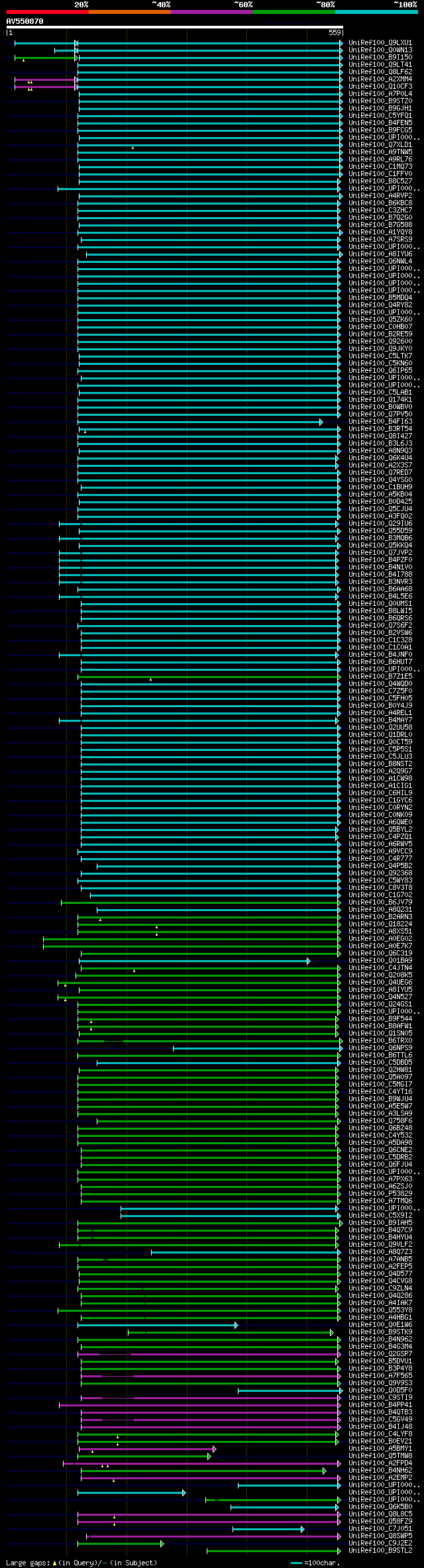Select the UniRef100_Q2GSP7 label
This screenshot has height=1568, width=424.
pos(380,1353)
